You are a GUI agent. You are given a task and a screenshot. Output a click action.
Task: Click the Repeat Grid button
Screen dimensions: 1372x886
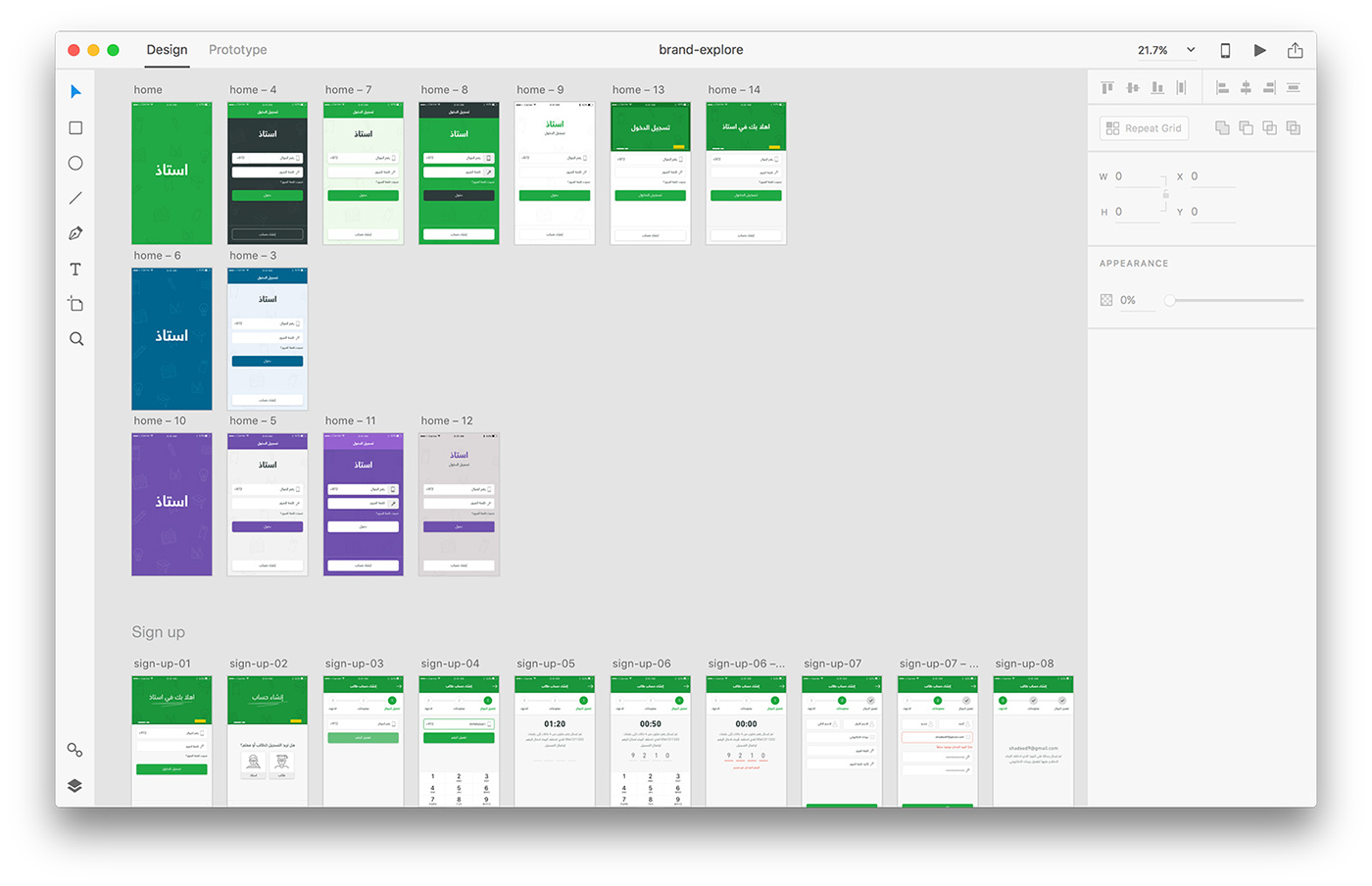coord(1145,128)
